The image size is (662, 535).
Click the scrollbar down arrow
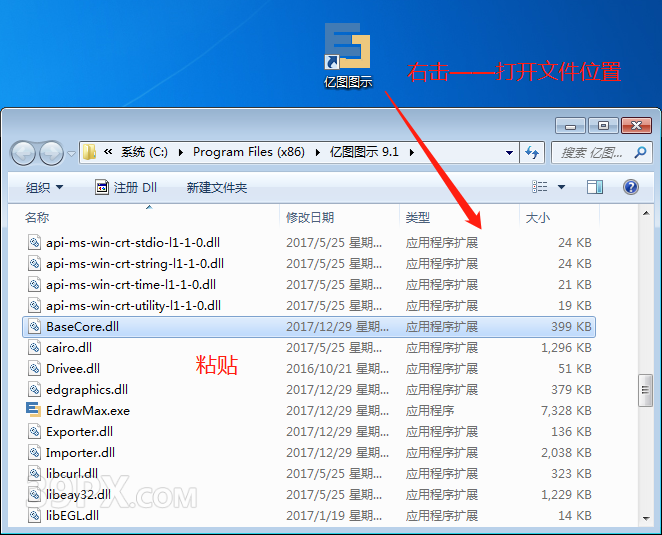point(646,519)
